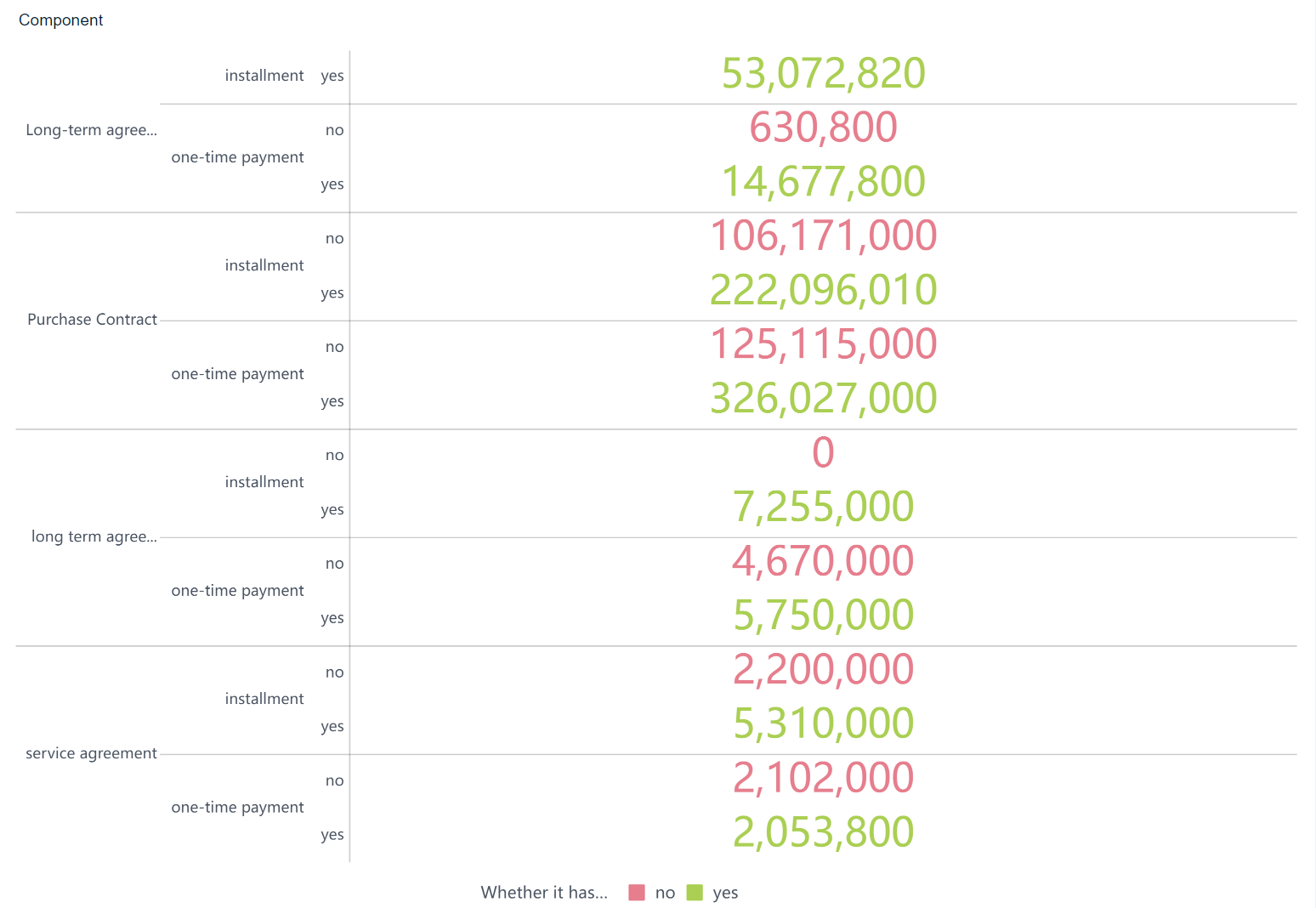This screenshot has height=908, width=1316.
Task: Click the 4,670,000 value
Action: pyautogui.click(x=823, y=562)
